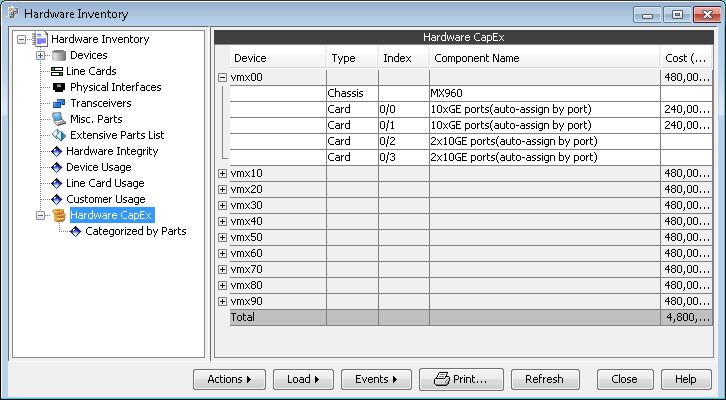Collapse the vmx00 device row

(222, 77)
